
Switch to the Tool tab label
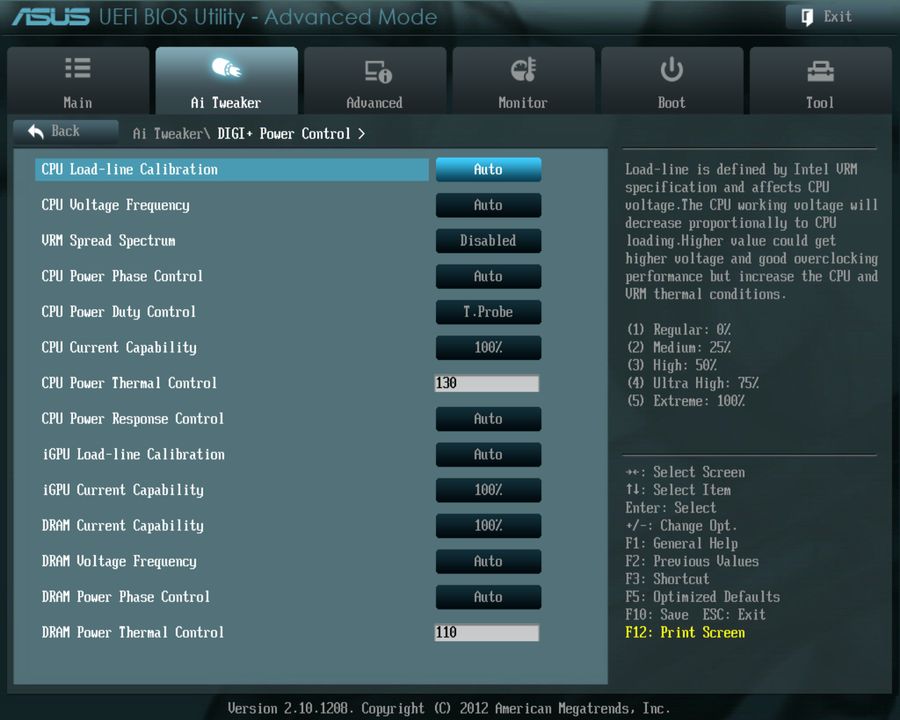820,103
